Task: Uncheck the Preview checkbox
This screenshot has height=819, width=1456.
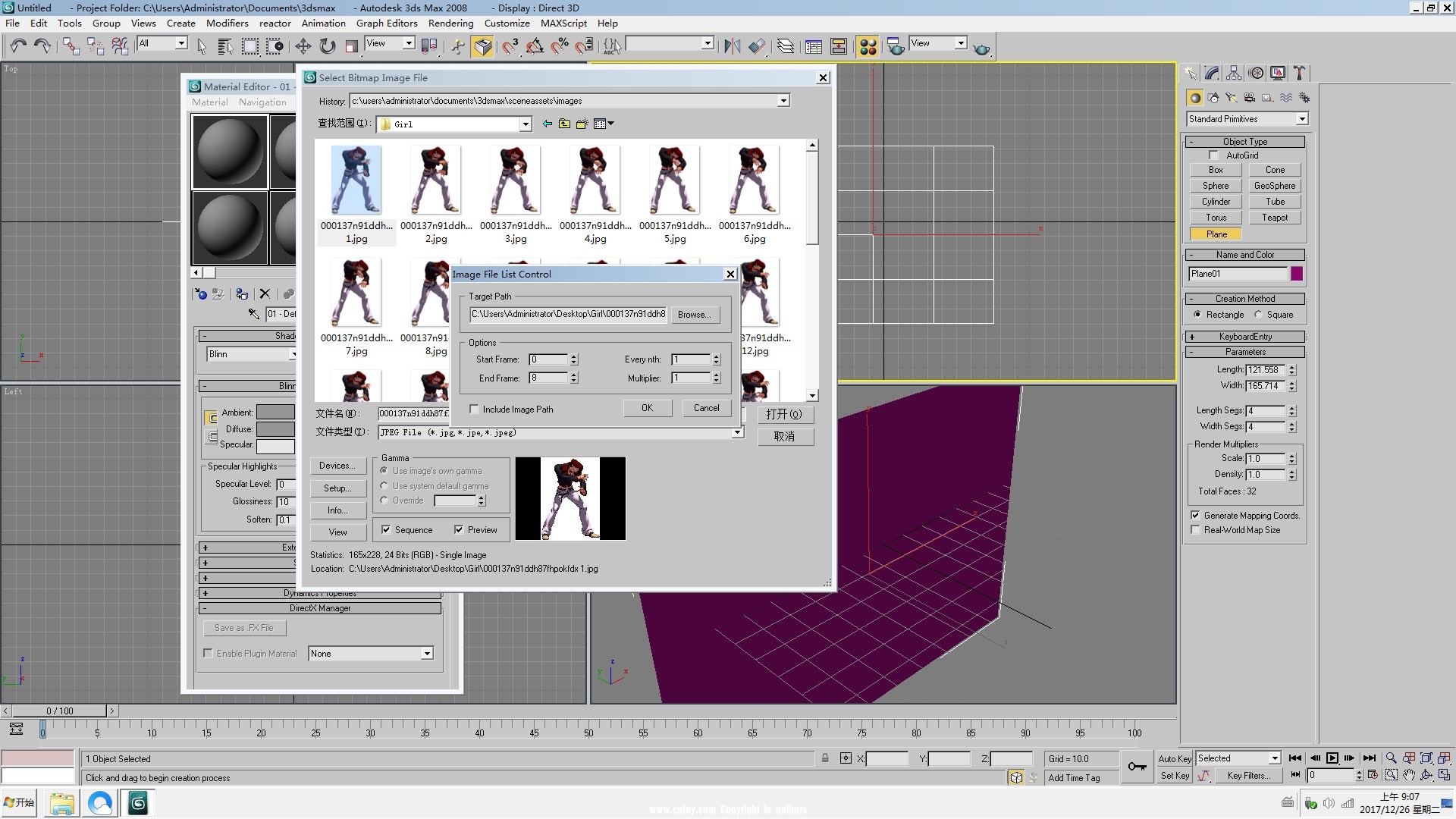Action: 459,529
